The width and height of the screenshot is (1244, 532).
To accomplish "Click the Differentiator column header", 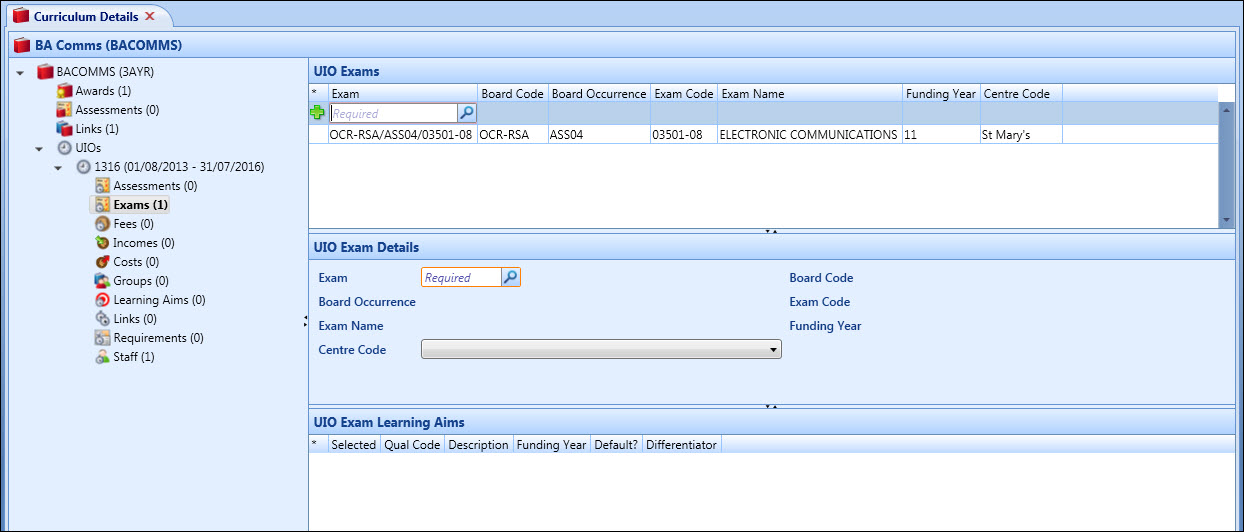I will (681, 445).
